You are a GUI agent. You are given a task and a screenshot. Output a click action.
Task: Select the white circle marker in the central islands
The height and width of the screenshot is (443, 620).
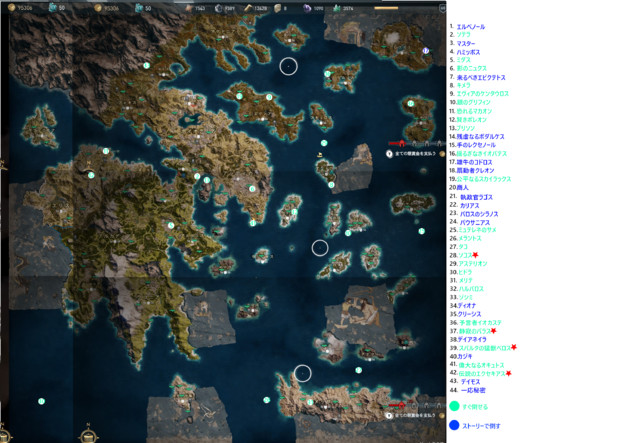click(320, 248)
